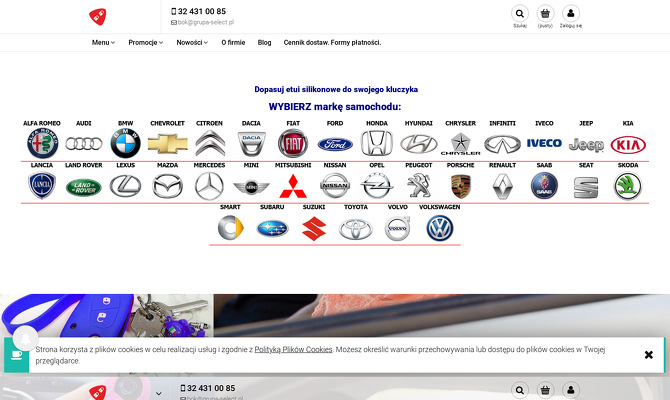Click the Alfa Romeo brand logo
Screen dimensions: 670x400
[x=42, y=144]
